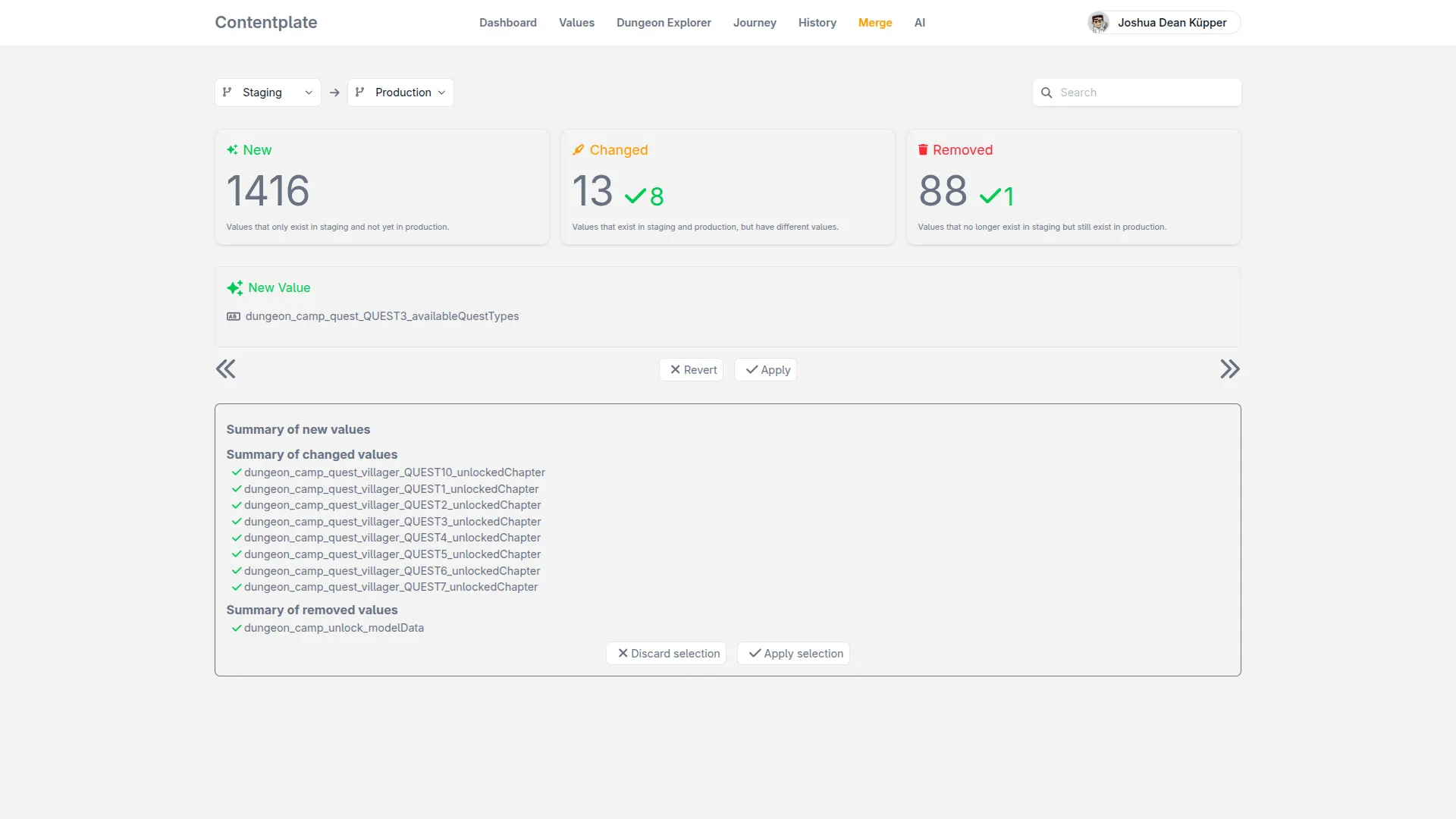Toggle checkmark for villager_QUEST1_unlockedChapter
The width and height of the screenshot is (1456, 819).
point(237,489)
